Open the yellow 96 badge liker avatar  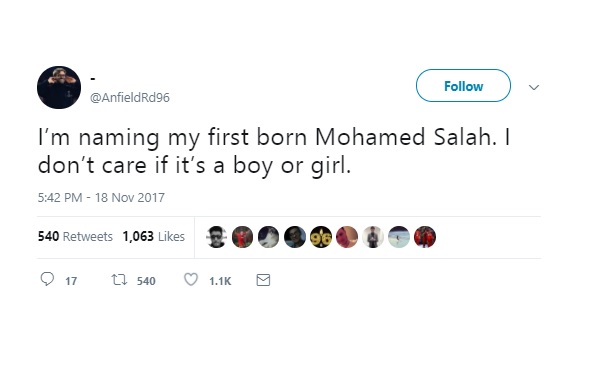(x=321, y=237)
